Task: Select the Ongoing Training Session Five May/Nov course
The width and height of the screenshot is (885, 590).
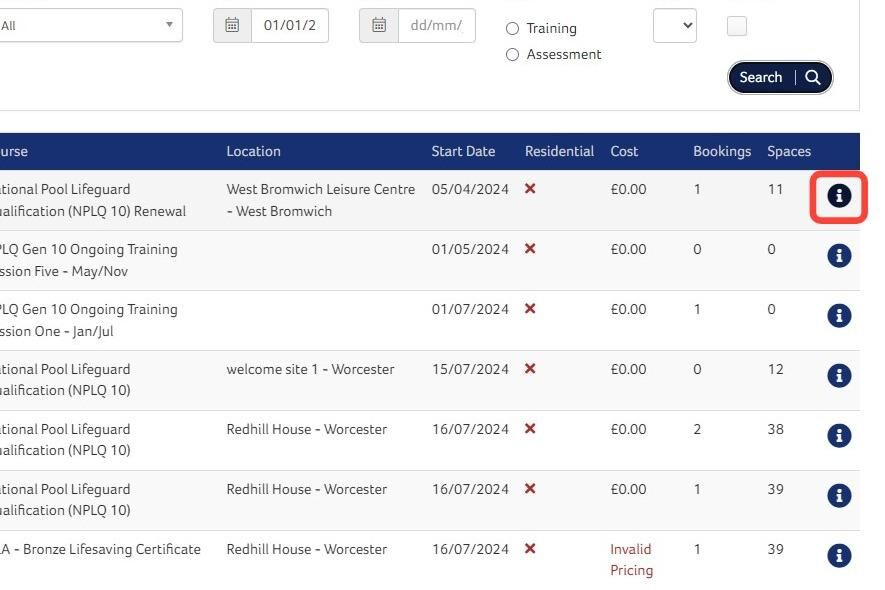Action: click(89, 260)
